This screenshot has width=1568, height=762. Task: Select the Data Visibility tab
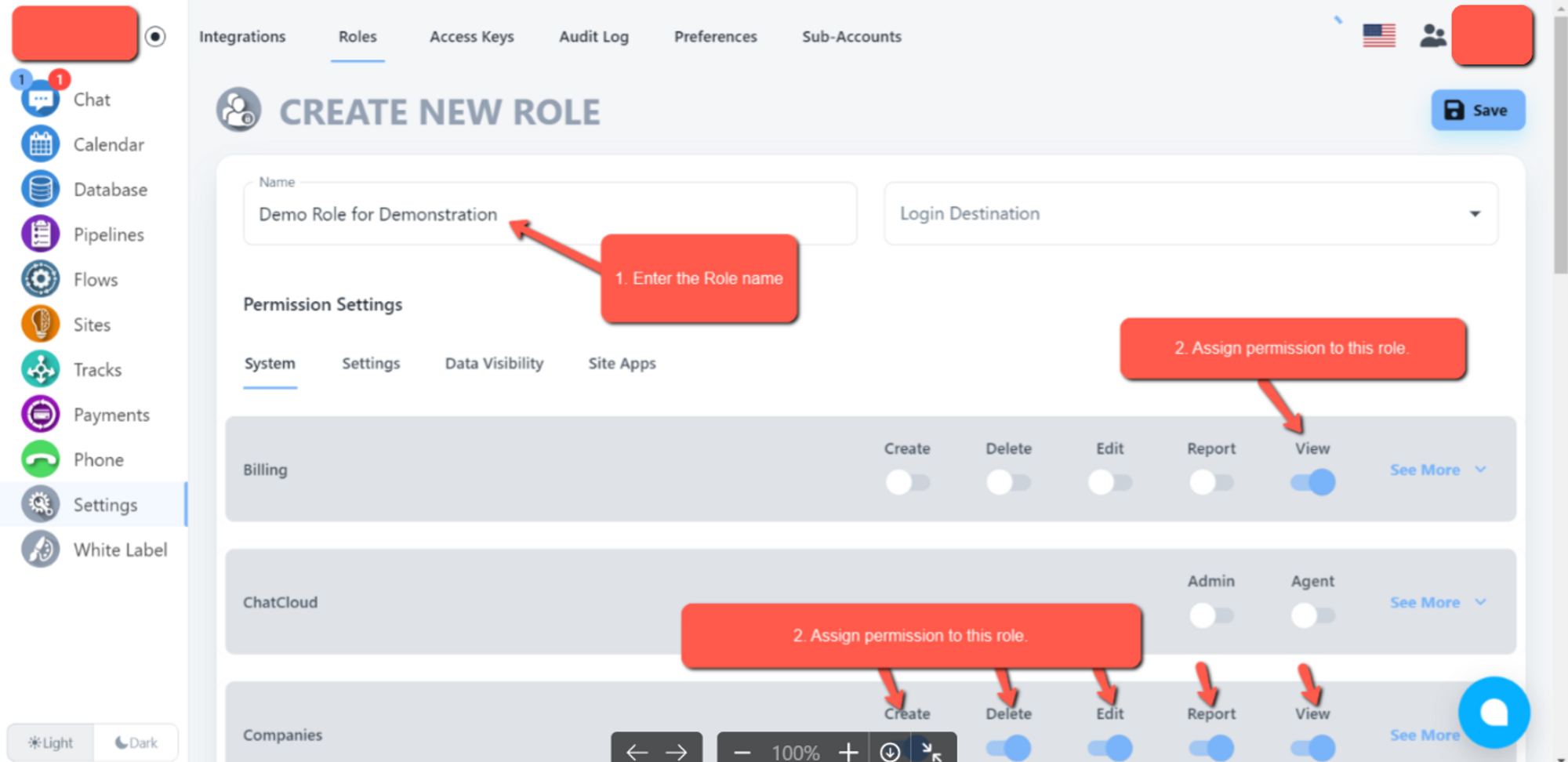(494, 364)
